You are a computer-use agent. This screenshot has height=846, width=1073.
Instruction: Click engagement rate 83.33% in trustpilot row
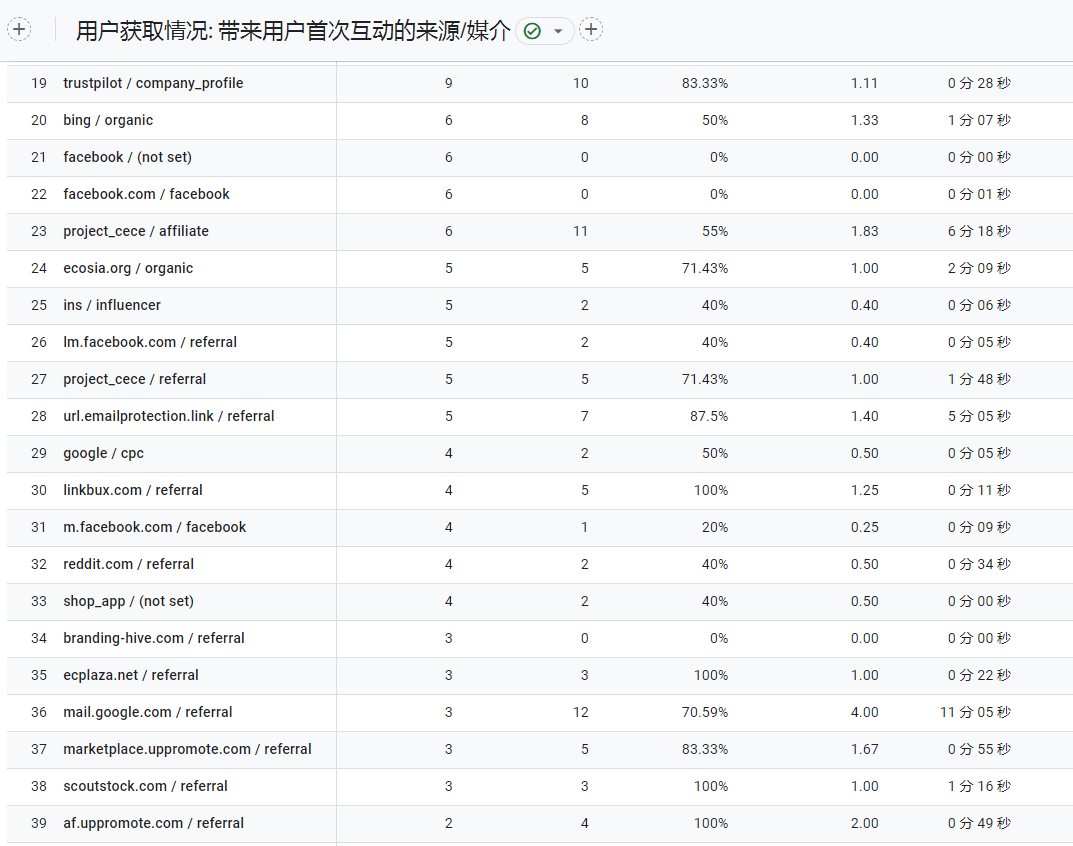pyautogui.click(x=705, y=83)
